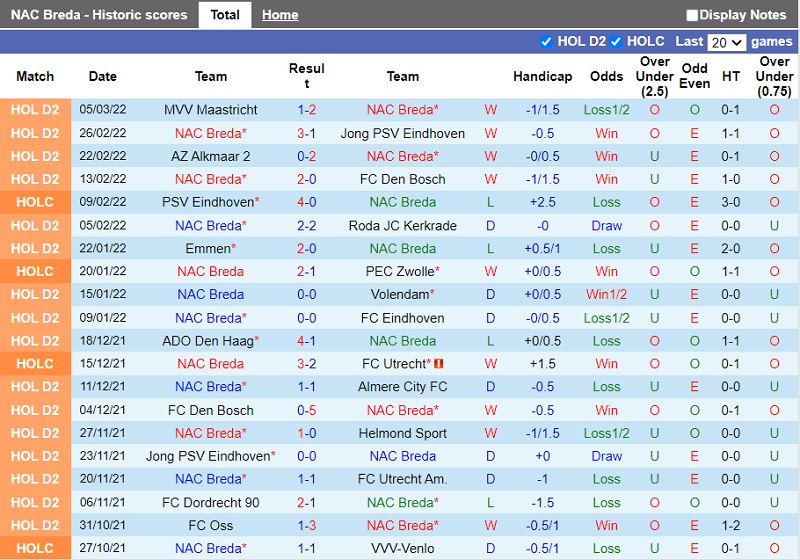Uncheck the HOL D2 league filter

tap(546, 42)
